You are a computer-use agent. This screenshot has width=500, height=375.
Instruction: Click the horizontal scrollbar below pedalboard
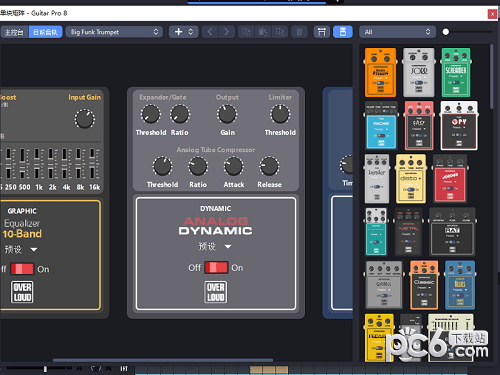[163, 360]
